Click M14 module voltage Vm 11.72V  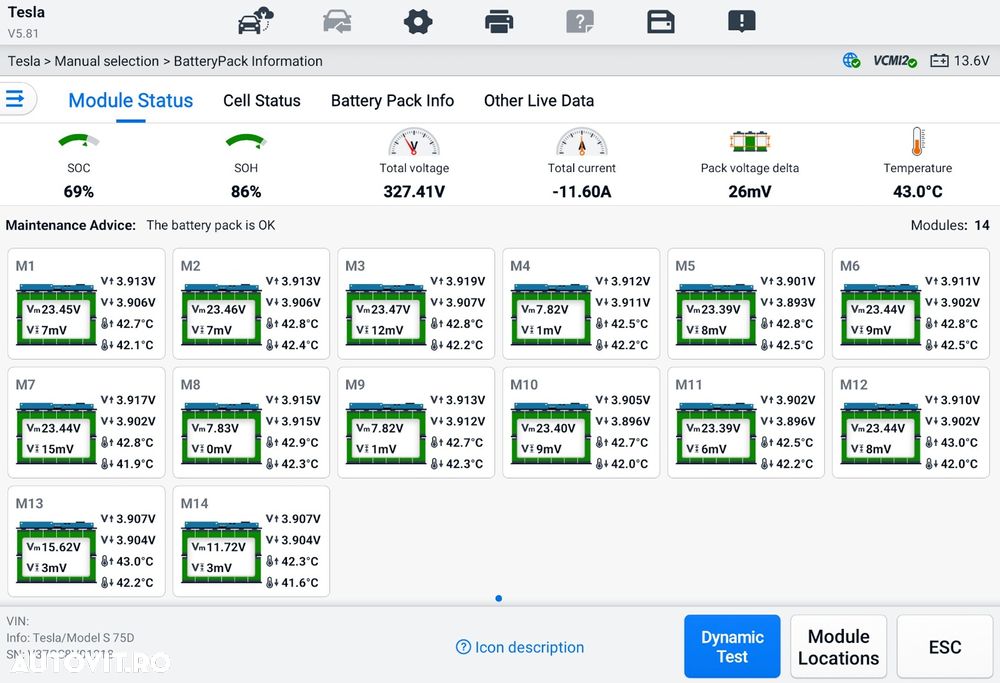218,547
